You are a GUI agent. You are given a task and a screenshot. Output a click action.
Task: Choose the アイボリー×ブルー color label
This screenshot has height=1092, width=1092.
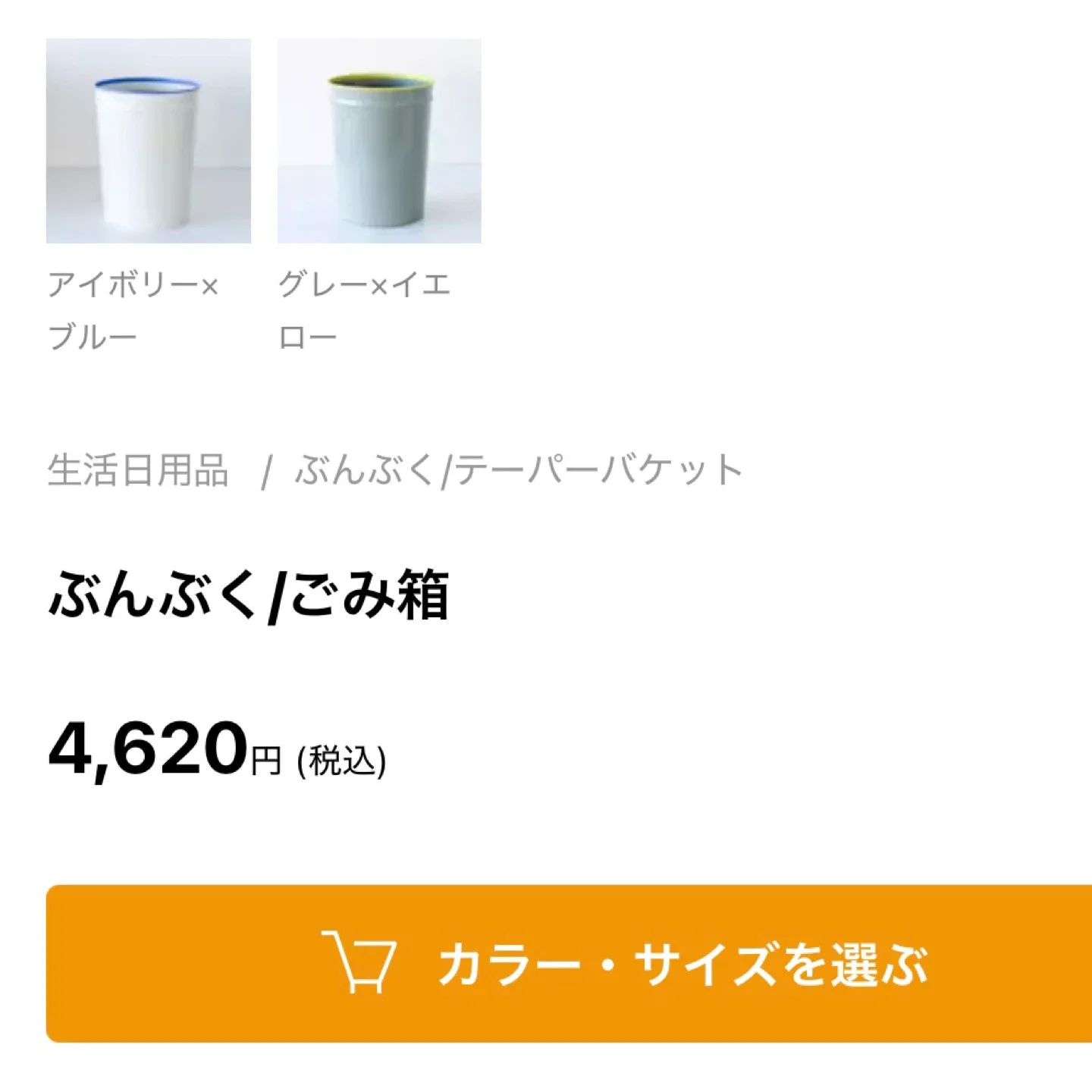(x=133, y=311)
